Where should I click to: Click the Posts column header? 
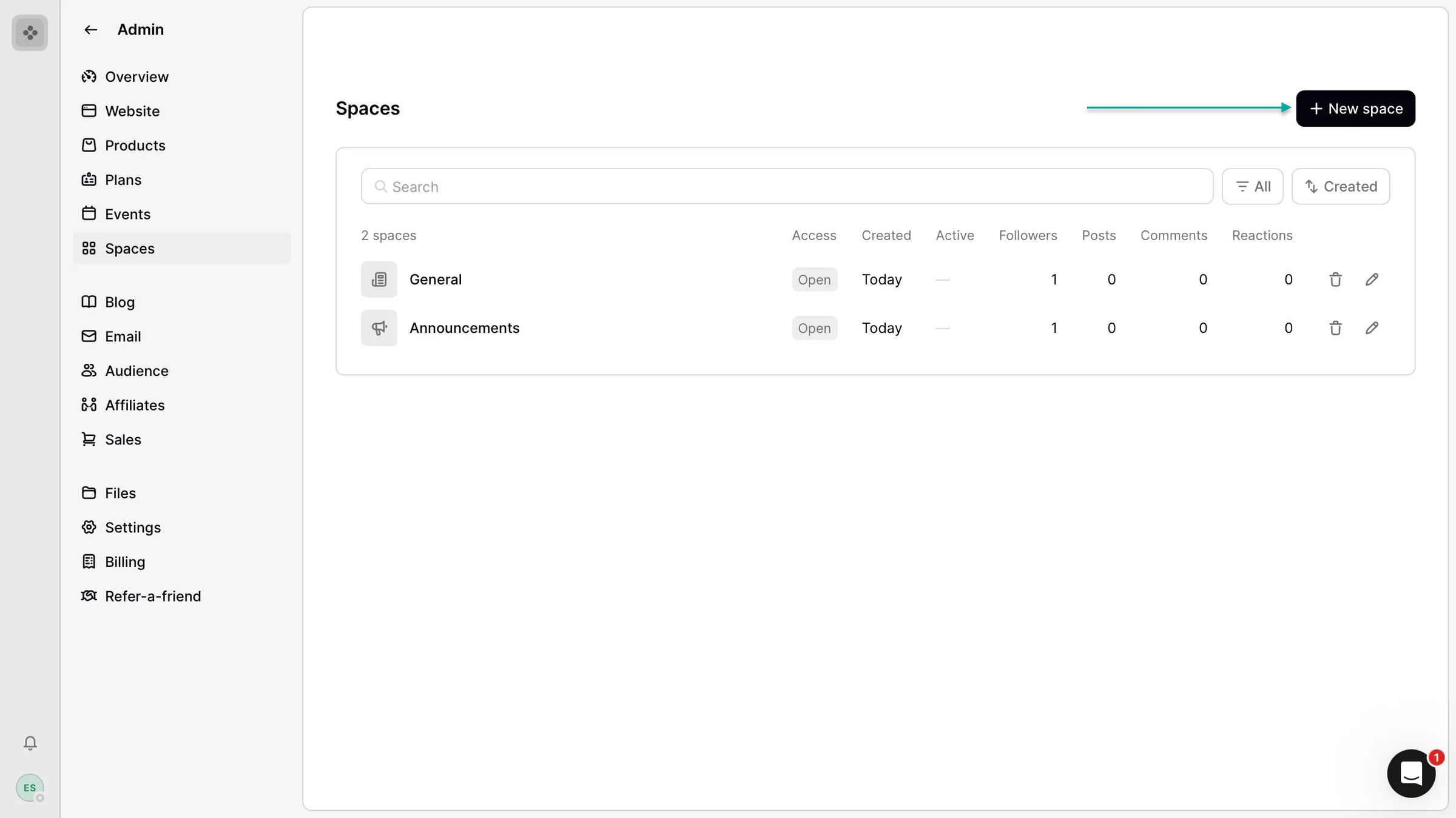pyautogui.click(x=1099, y=235)
